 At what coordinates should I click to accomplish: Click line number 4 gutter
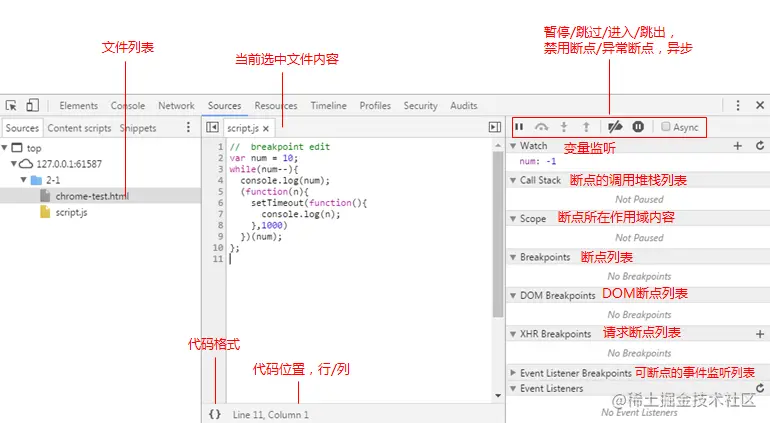pos(220,180)
